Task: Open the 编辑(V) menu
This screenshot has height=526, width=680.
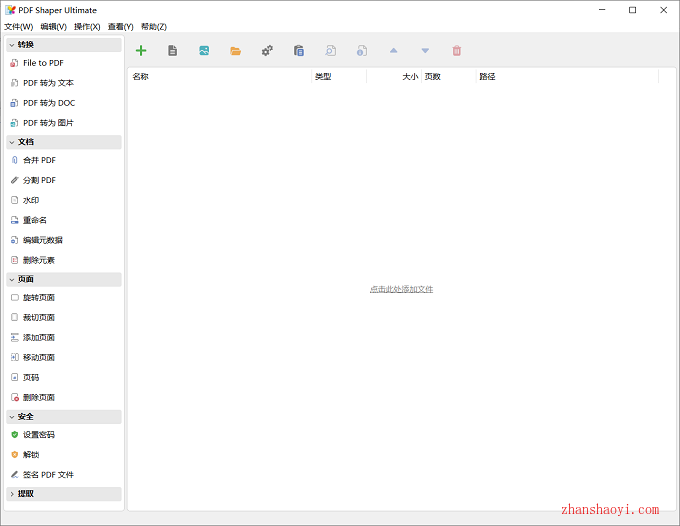Action: [53, 26]
